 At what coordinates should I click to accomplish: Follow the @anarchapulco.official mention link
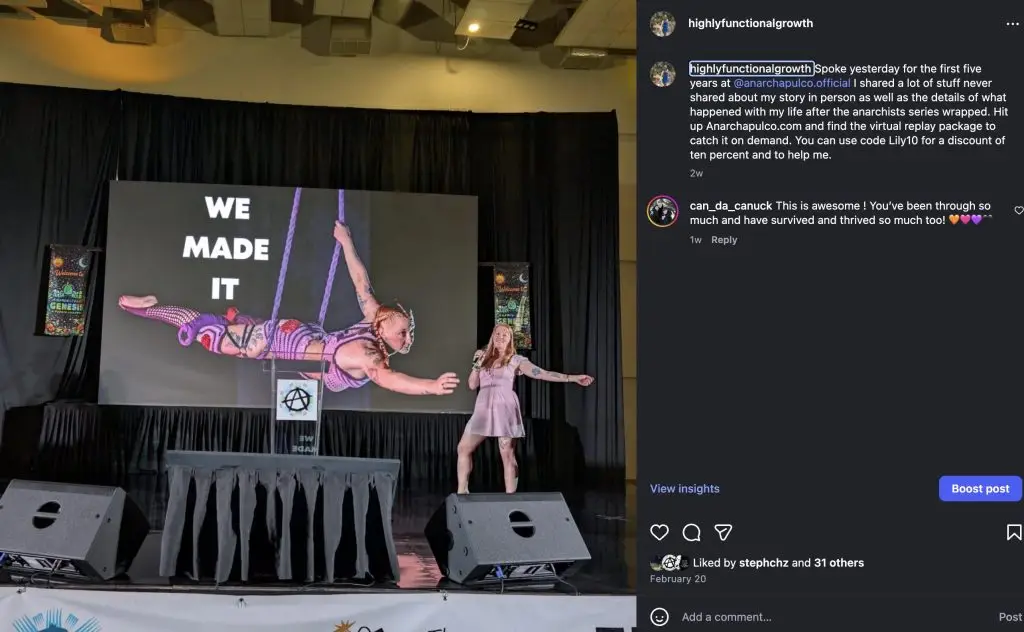point(792,83)
